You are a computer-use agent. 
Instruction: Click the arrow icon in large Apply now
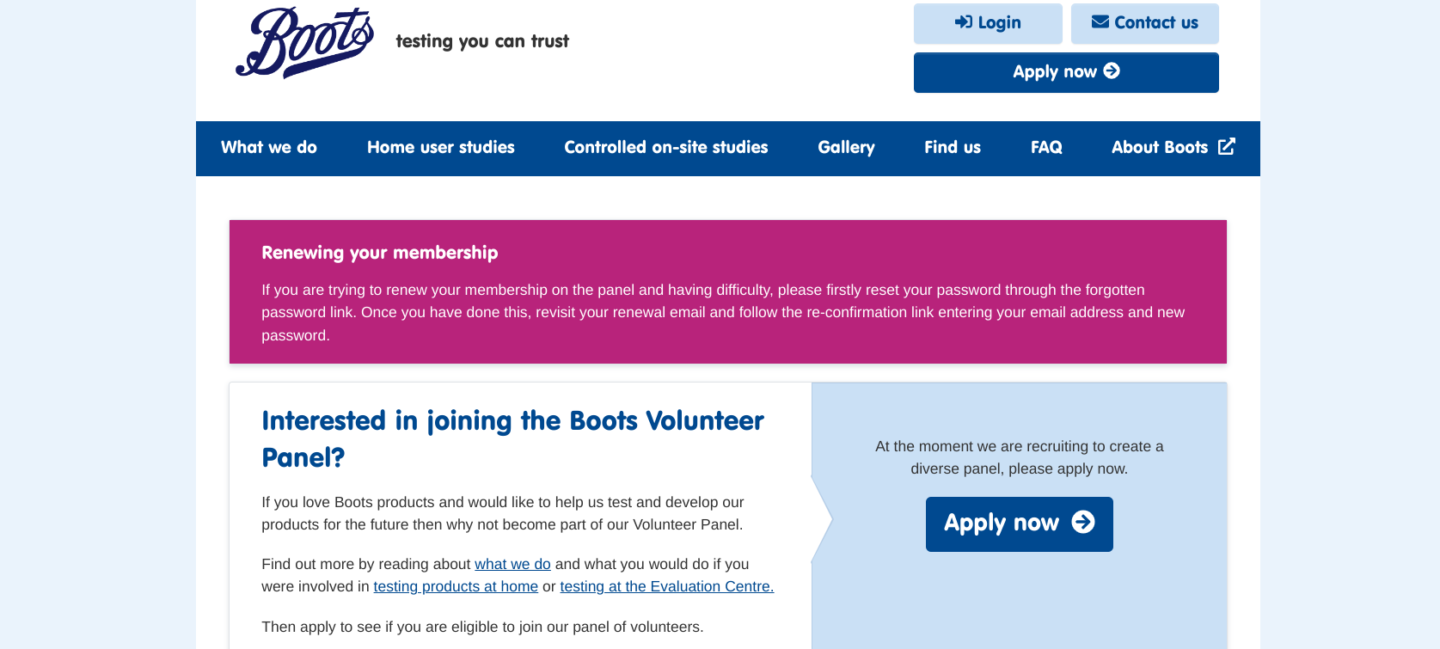coord(1083,522)
